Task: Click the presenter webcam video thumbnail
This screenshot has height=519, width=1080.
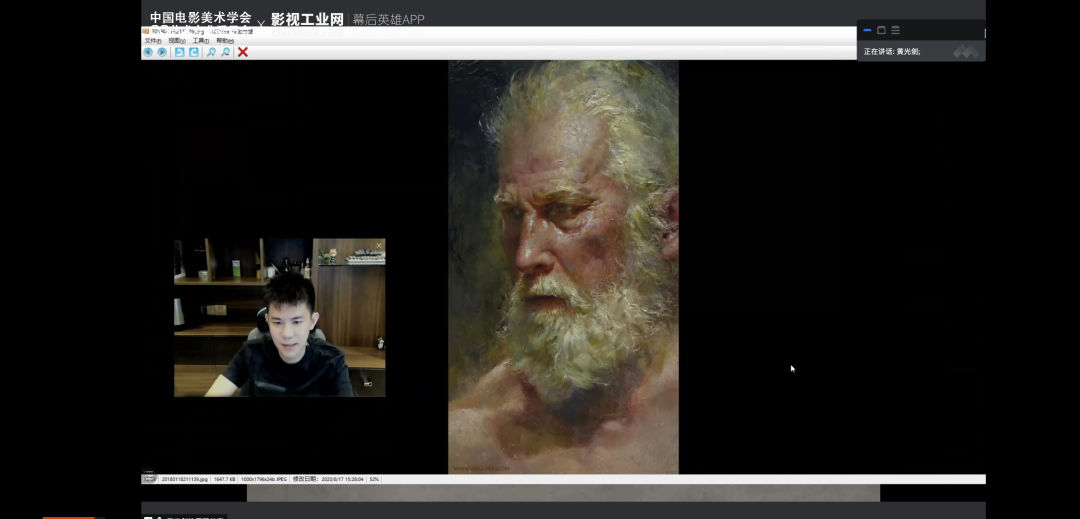Action: 279,317
